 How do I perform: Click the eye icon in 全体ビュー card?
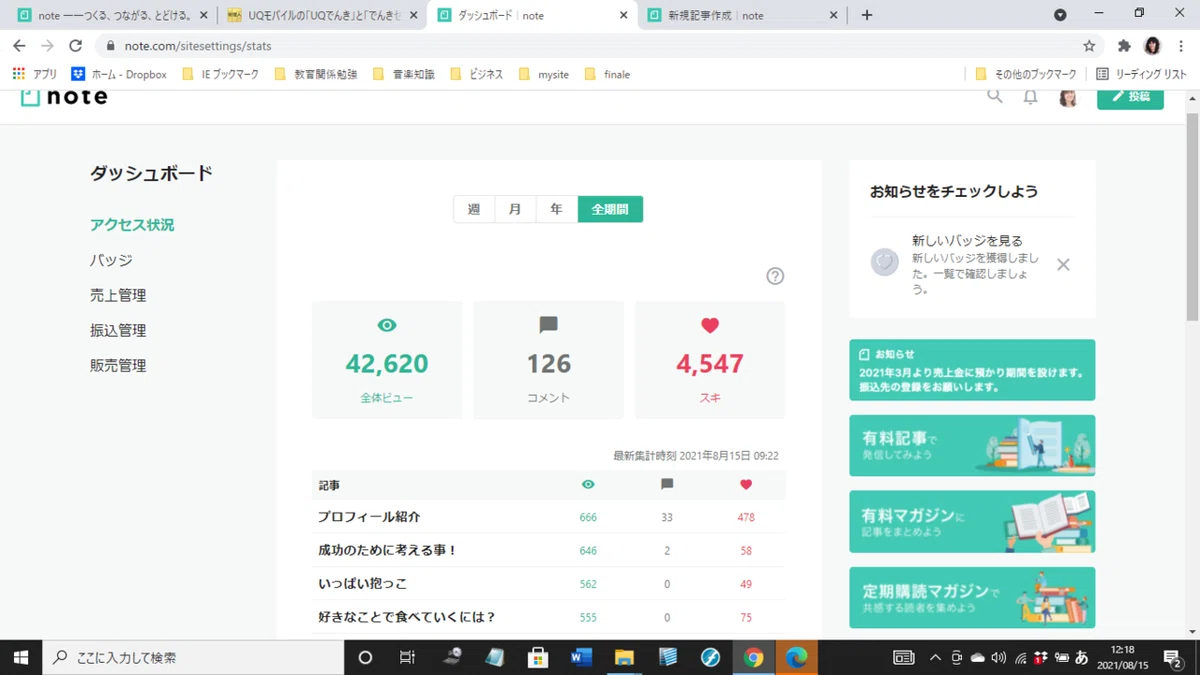387,325
